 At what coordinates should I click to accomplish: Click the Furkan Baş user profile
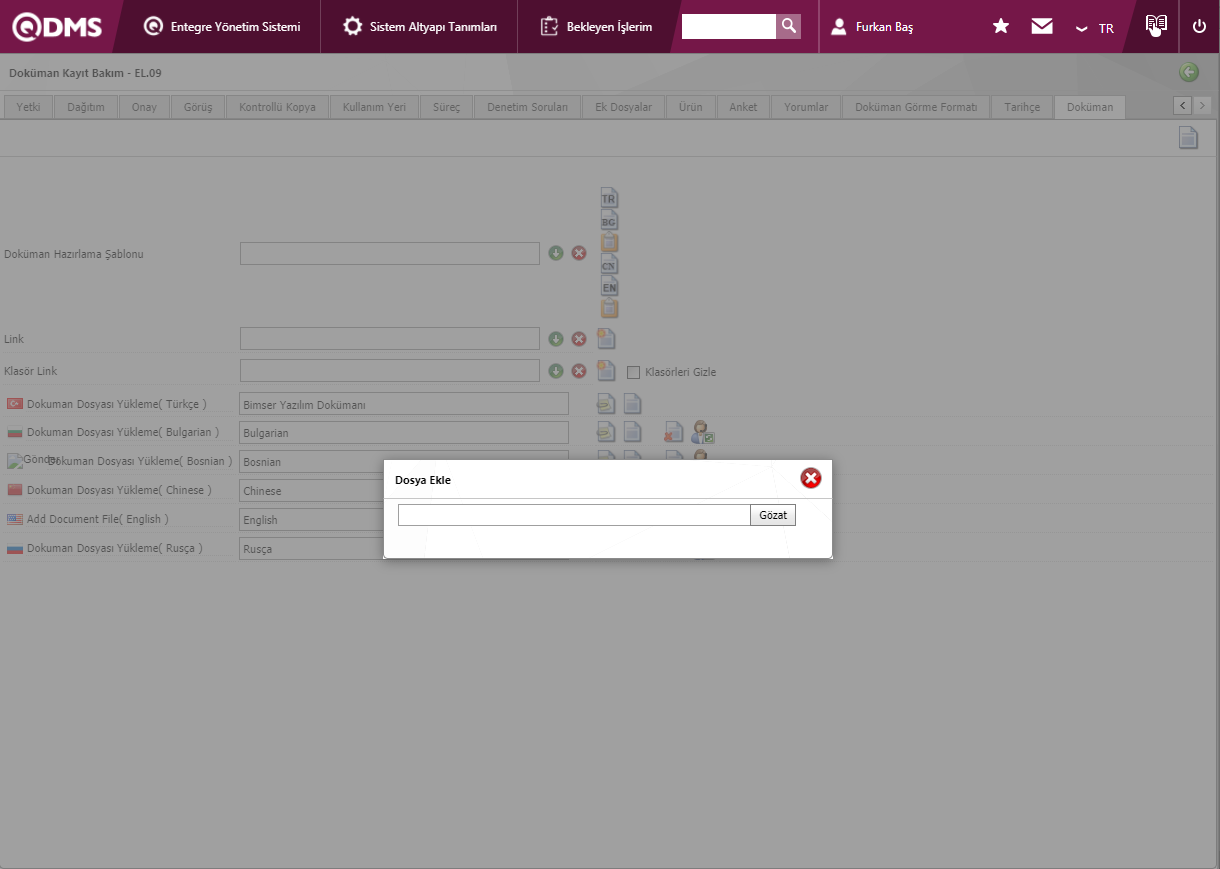tap(872, 27)
